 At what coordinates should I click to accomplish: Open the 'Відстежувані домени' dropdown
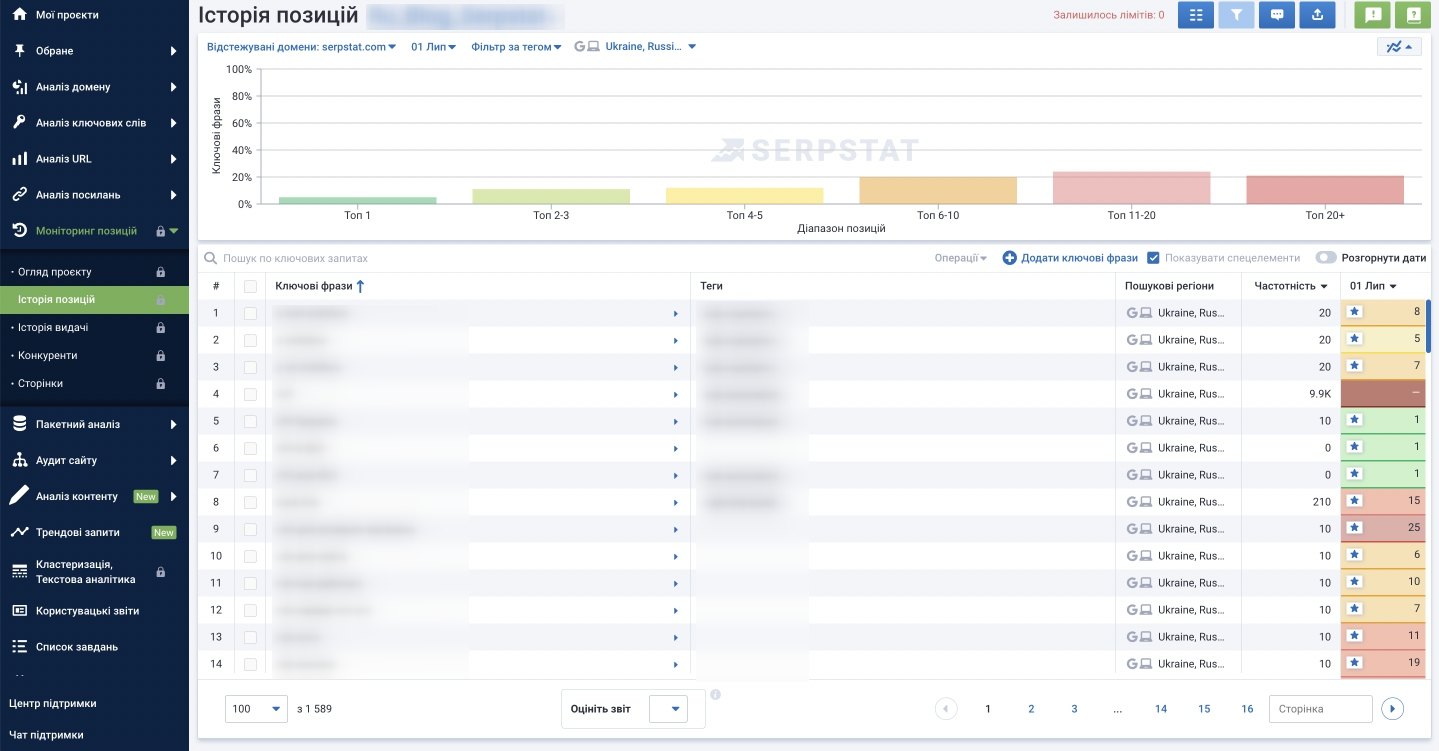pyautogui.click(x=301, y=47)
